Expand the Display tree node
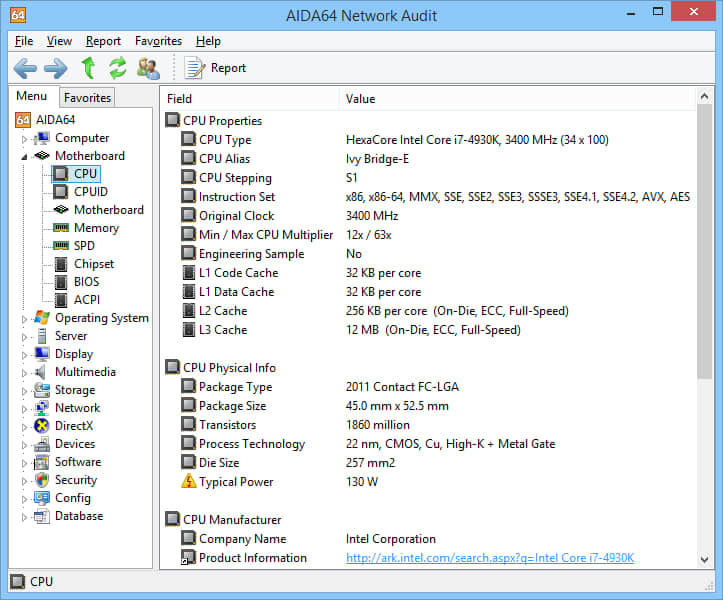 pos(24,355)
